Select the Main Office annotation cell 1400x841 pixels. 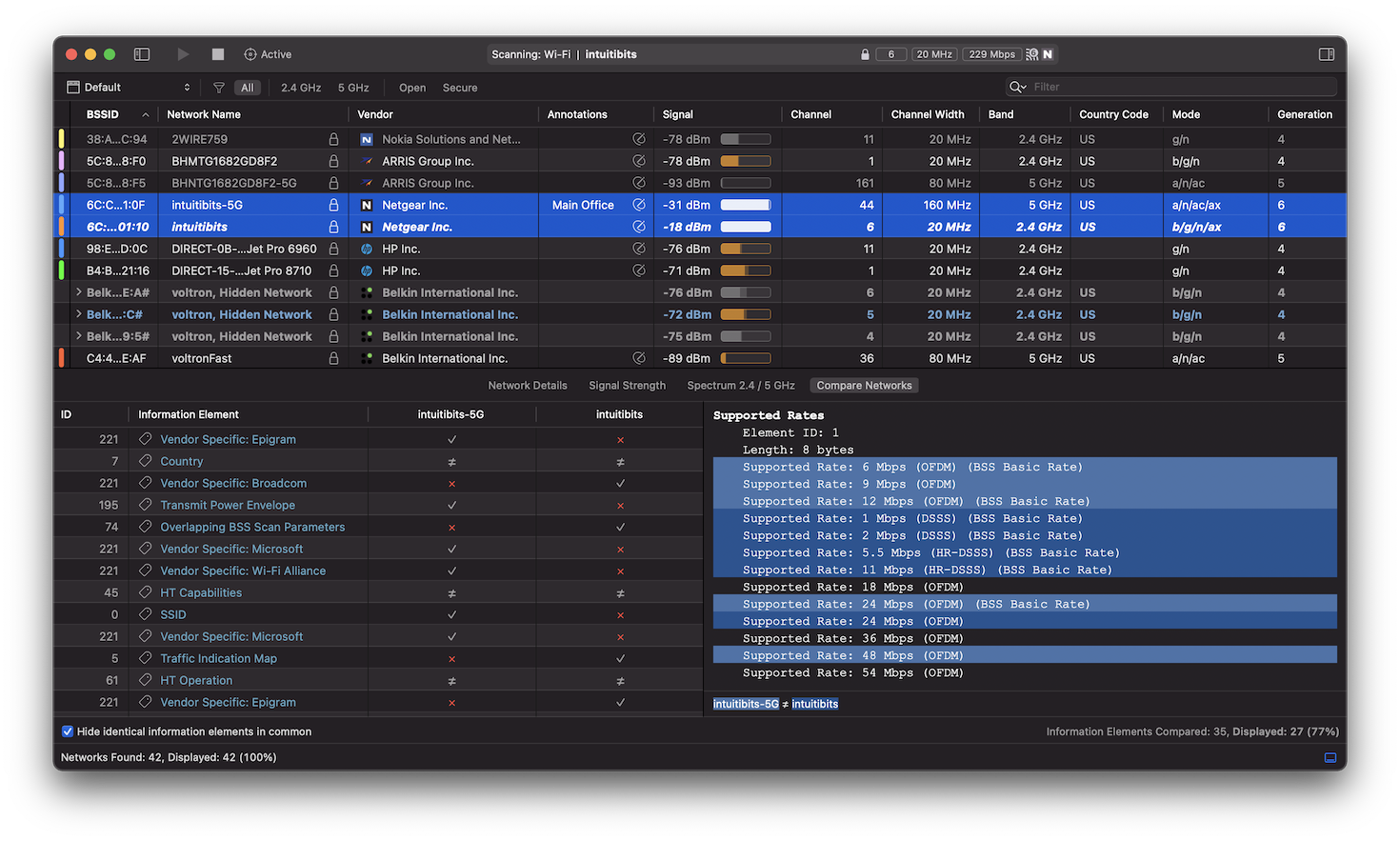(596, 205)
